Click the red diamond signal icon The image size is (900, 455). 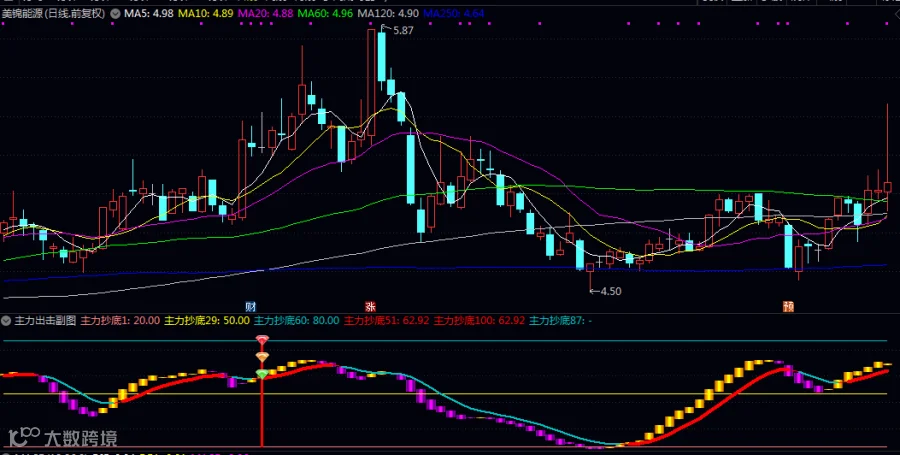(262, 340)
